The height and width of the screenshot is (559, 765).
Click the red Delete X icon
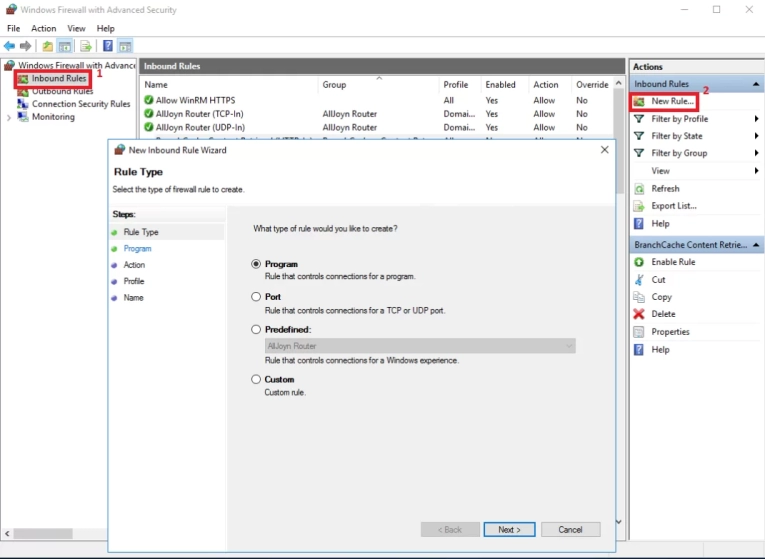(640, 314)
